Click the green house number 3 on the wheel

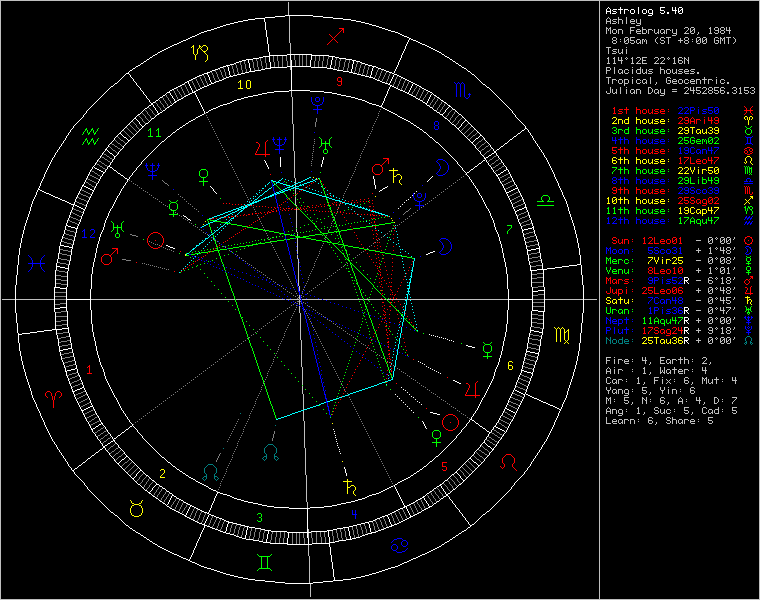260,518
